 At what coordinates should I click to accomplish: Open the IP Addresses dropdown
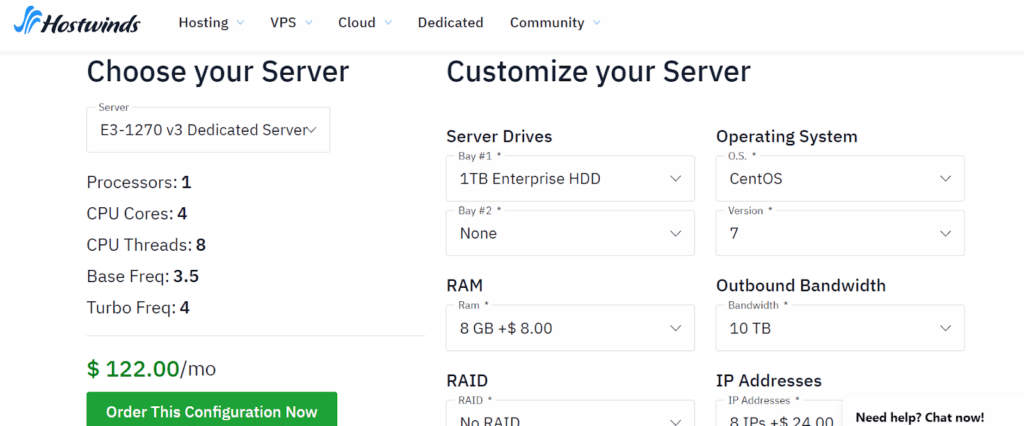pyautogui.click(x=779, y=413)
